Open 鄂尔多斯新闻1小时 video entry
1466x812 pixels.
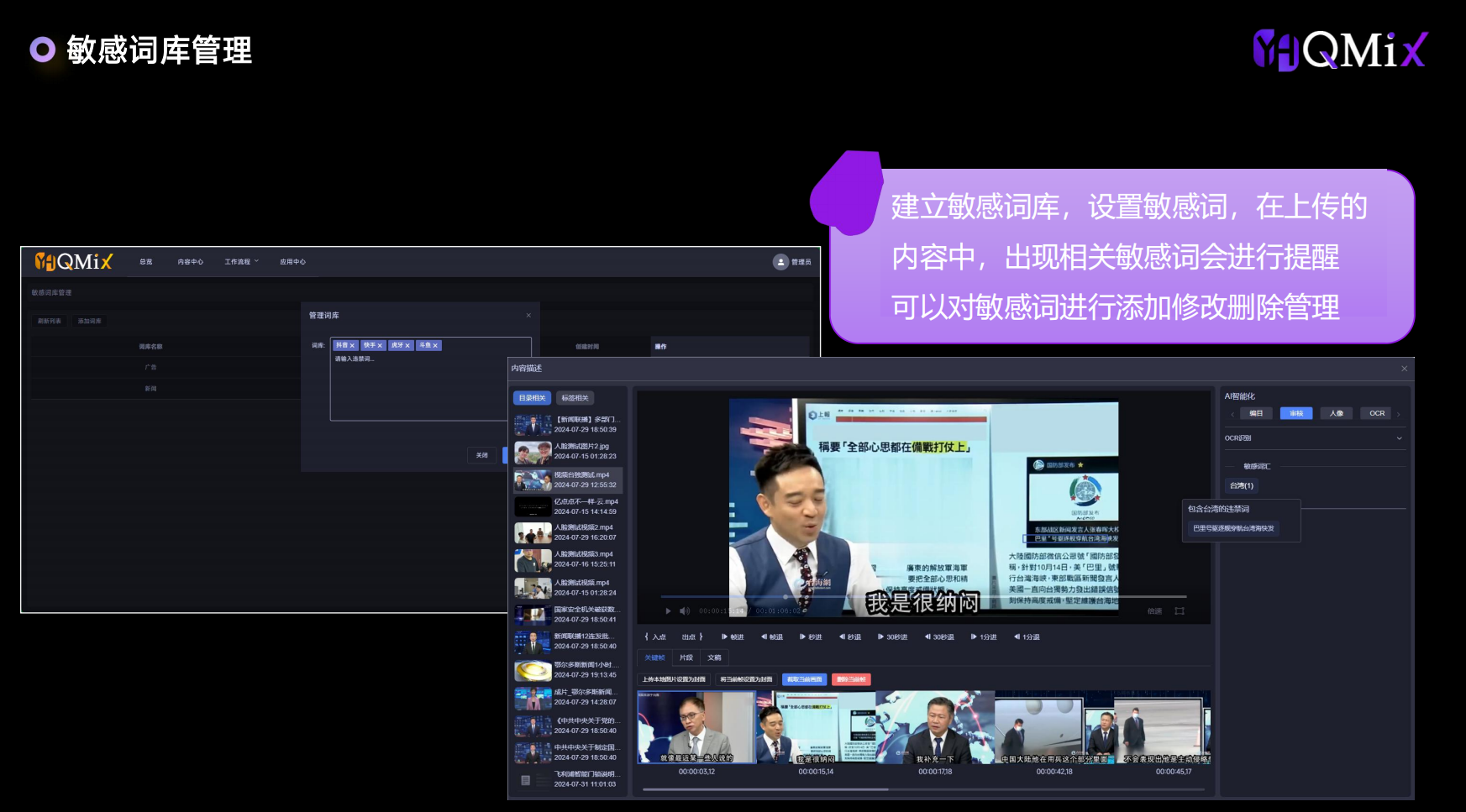click(x=568, y=669)
